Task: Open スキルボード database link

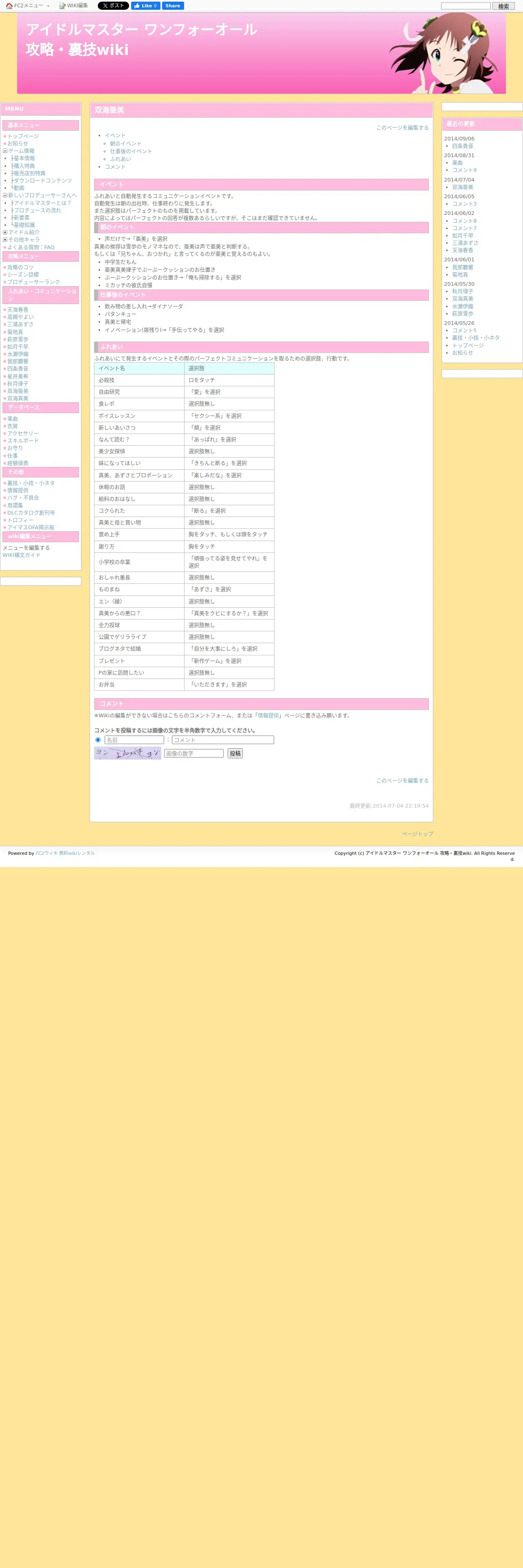Action: point(23,441)
